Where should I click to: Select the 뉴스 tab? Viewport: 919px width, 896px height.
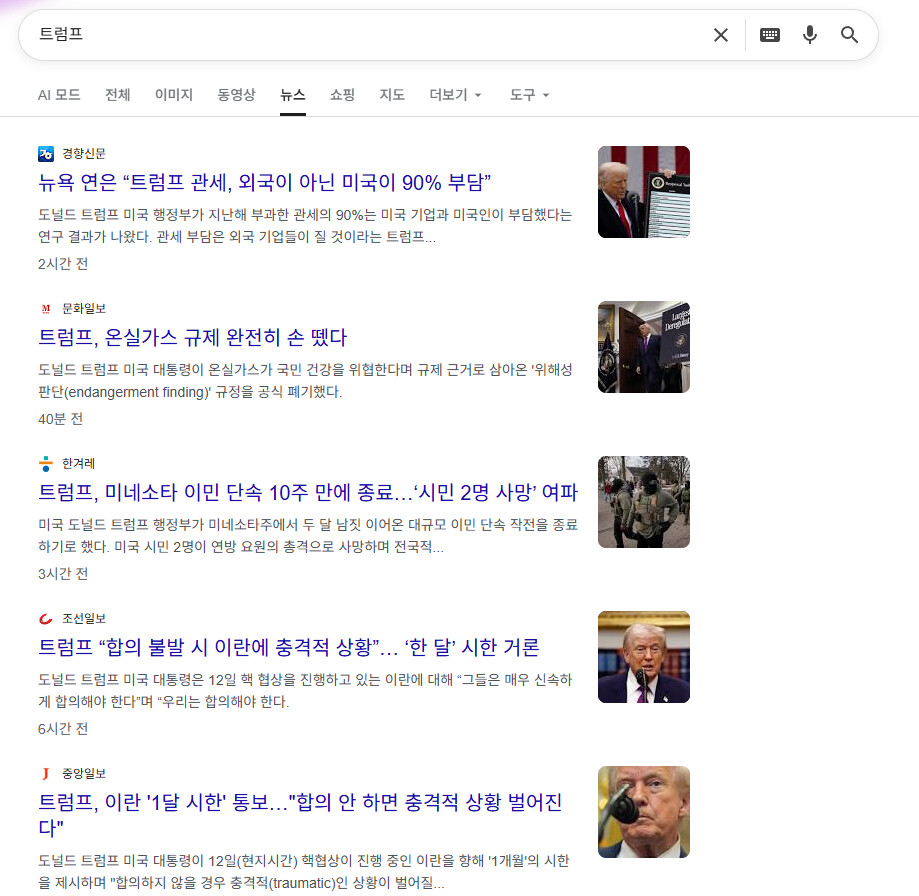click(292, 95)
